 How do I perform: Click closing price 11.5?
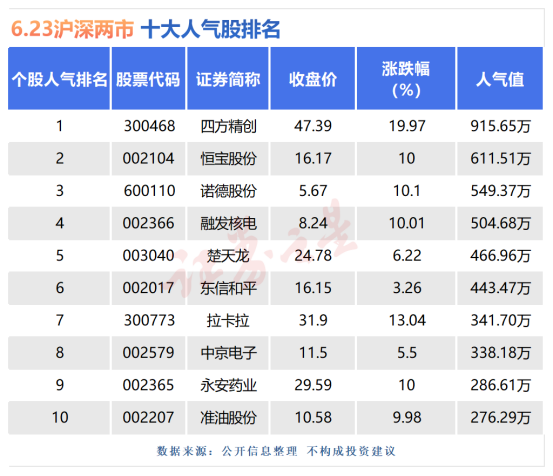[313, 353]
